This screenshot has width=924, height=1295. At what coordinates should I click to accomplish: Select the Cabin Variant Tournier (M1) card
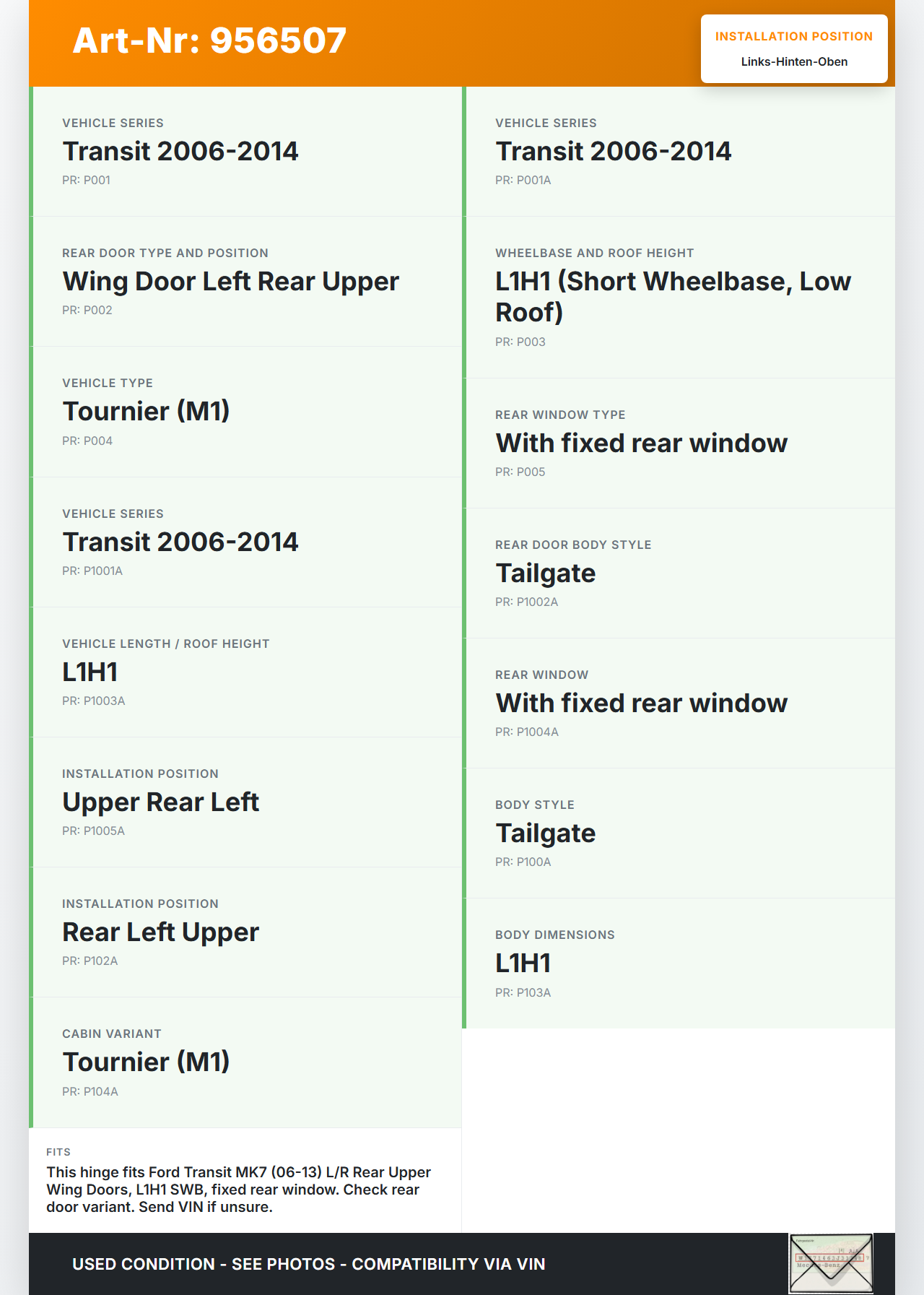click(x=247, y=1062)
